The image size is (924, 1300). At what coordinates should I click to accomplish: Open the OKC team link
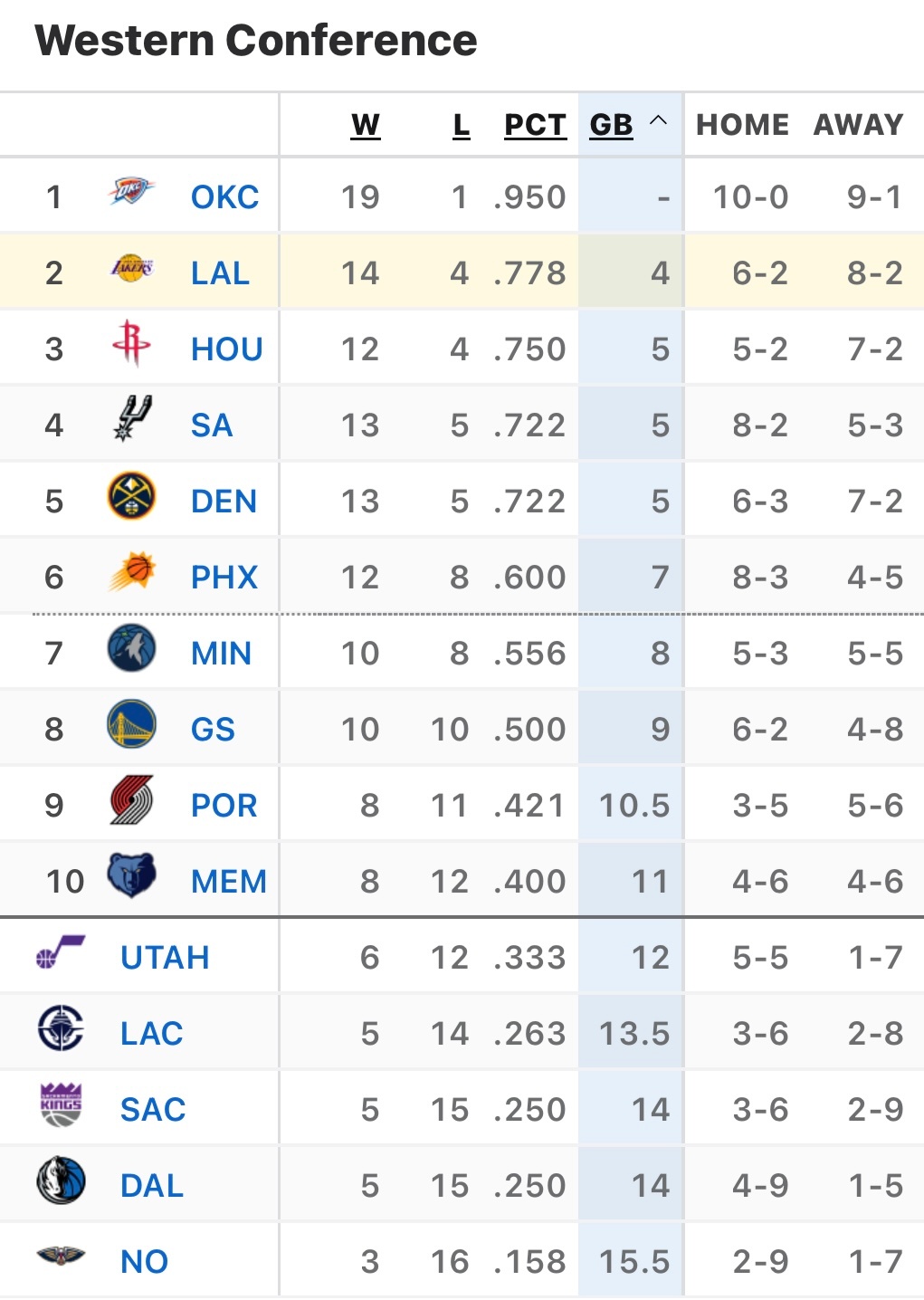point(224,197)
